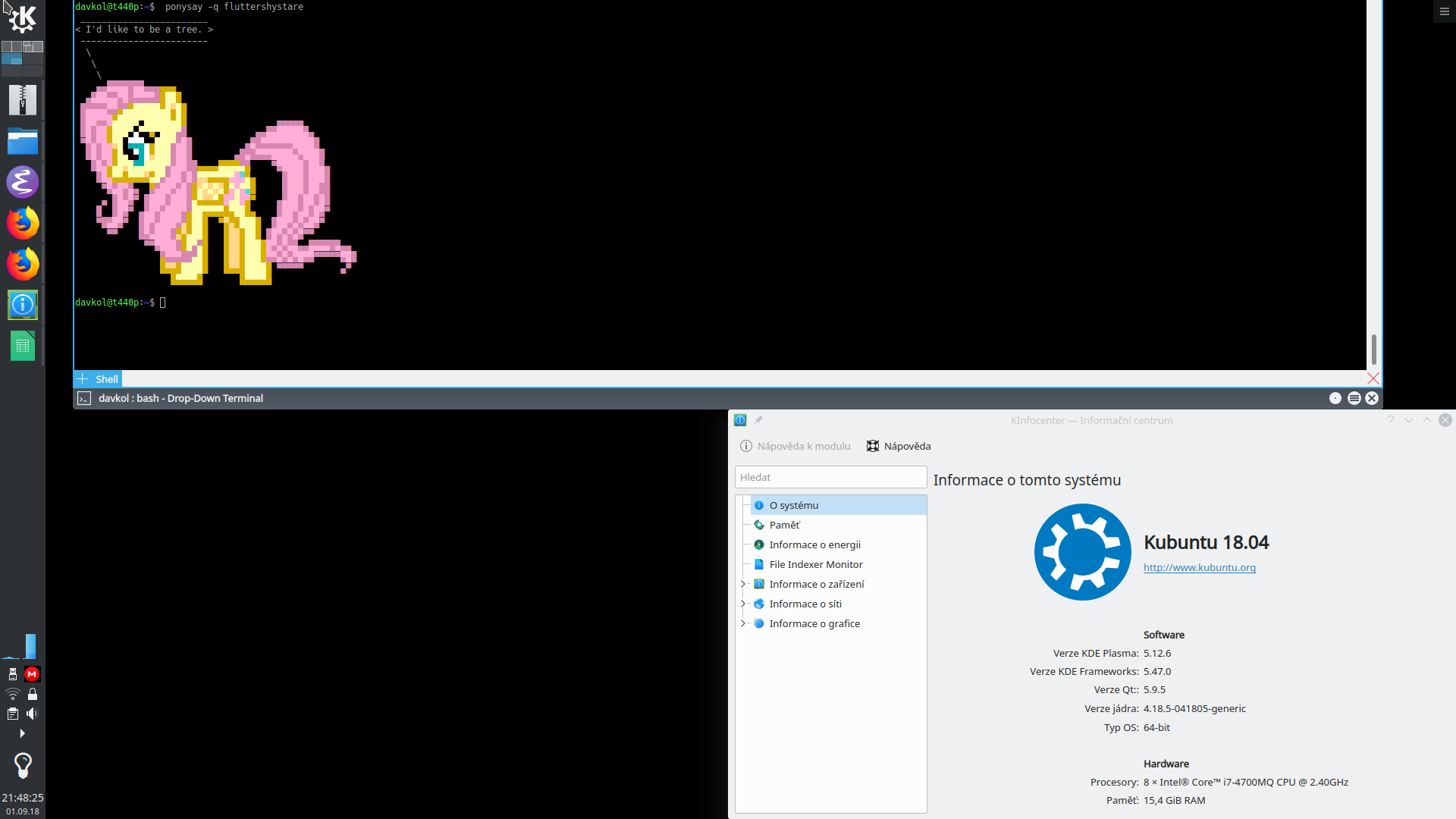The image size is (1456, 819).
Task: Quit Yakuake with title bar close button
Action: coord(1372,398)
